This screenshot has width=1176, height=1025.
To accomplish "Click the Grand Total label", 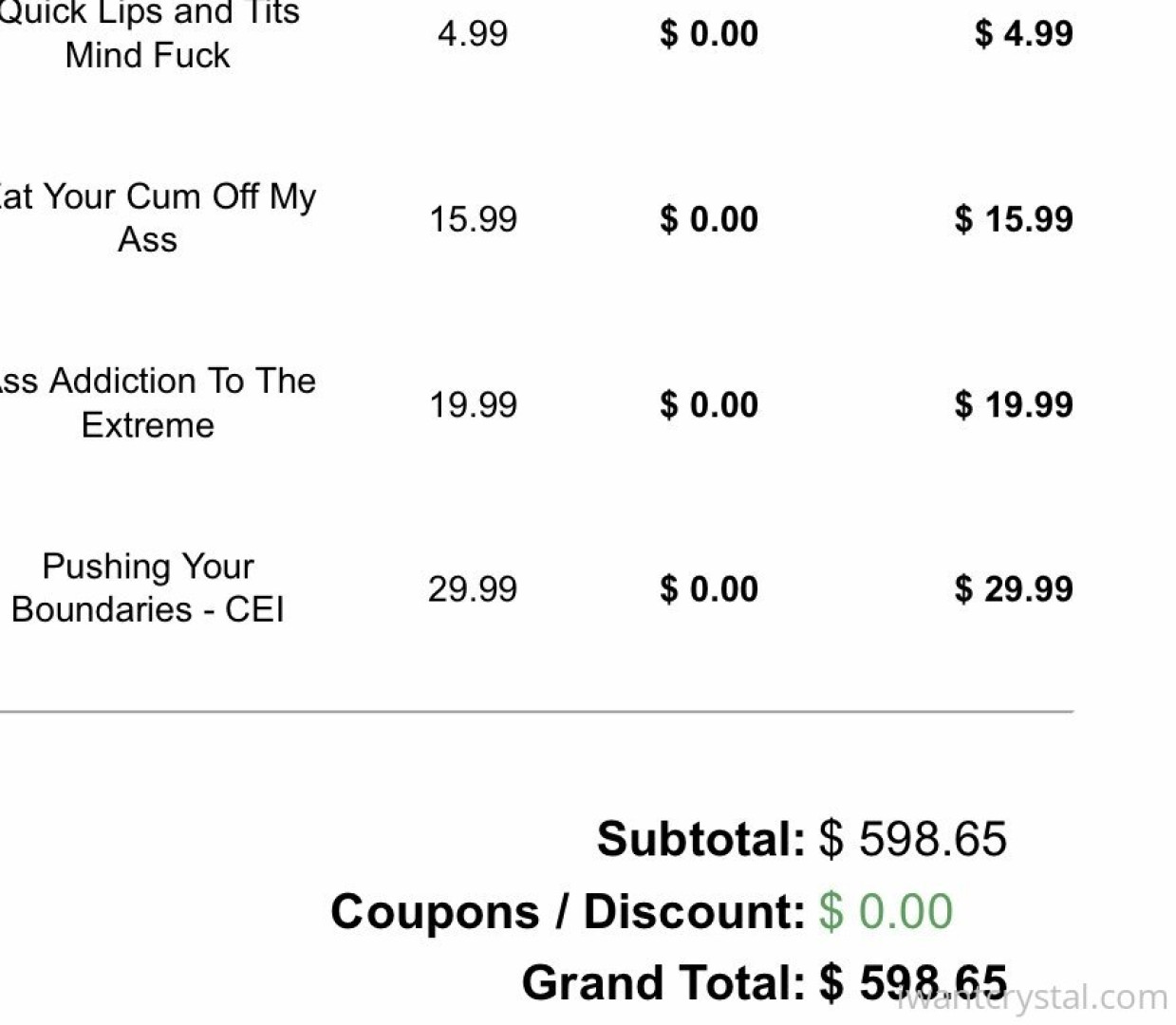I will click(663, 982).
